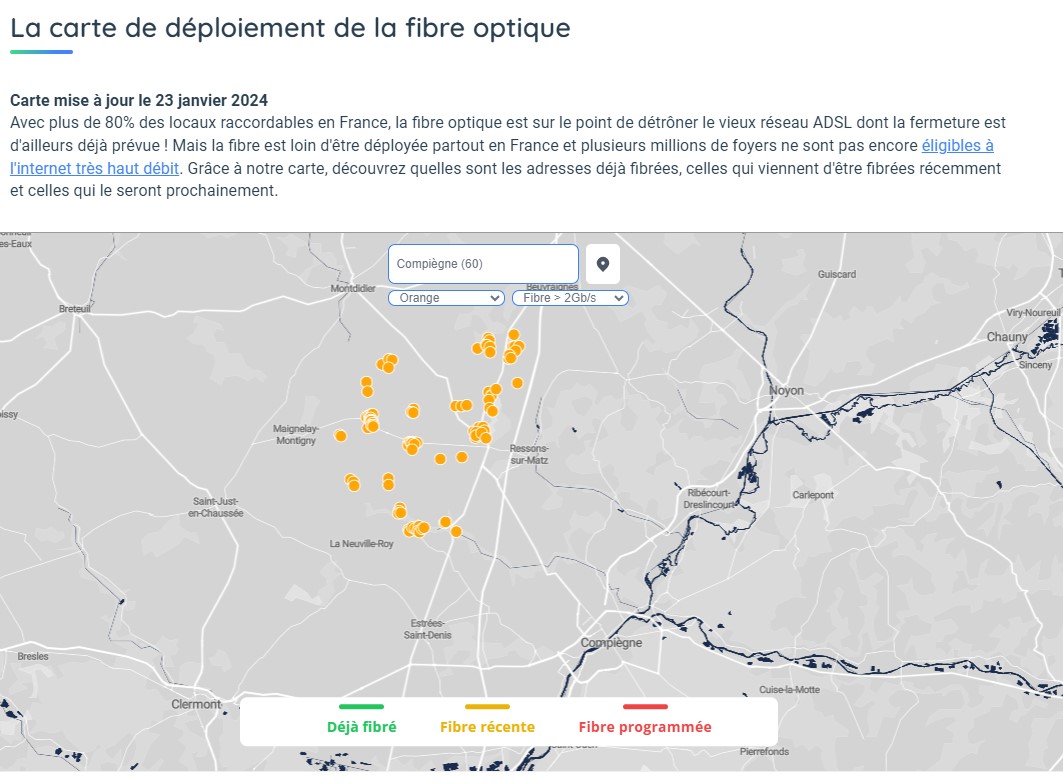Screen dimensions: 1063x783
Task: Click the Ressons-sur-Matz label on the map
Action: 528,454
